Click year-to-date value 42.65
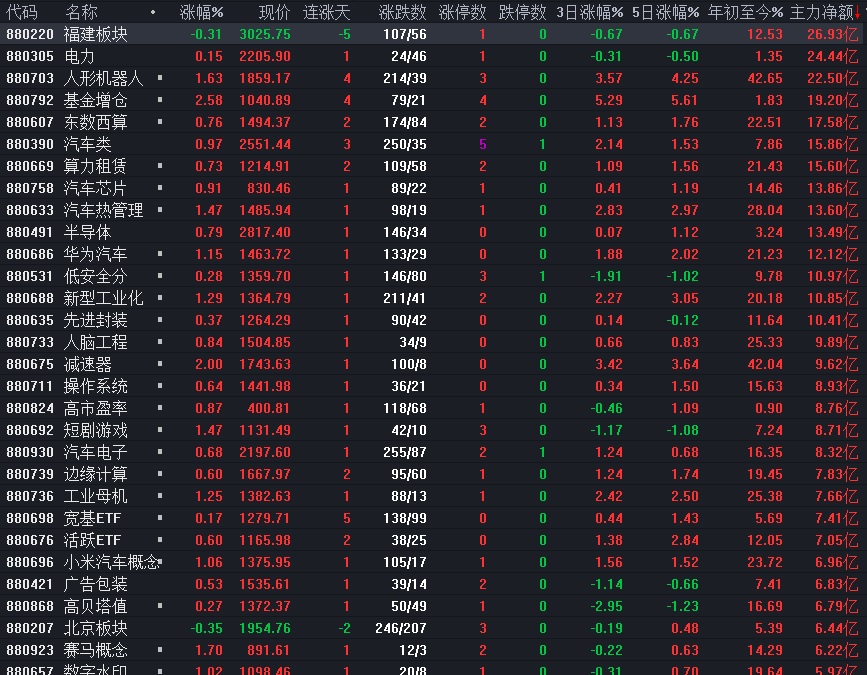The height and width of the screenshot is (675, 867). [x=765, y=79]
